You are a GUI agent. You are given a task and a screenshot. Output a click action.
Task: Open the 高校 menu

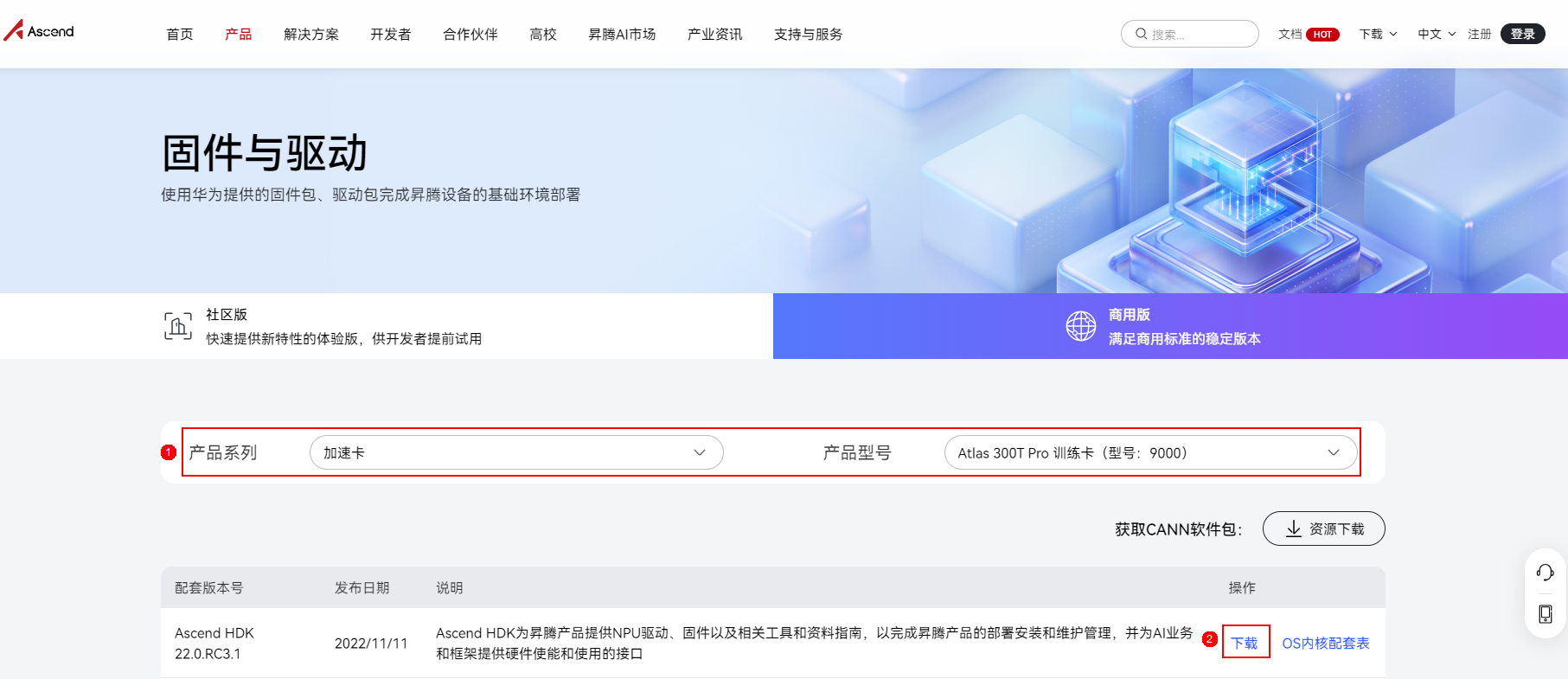(543, 34)
